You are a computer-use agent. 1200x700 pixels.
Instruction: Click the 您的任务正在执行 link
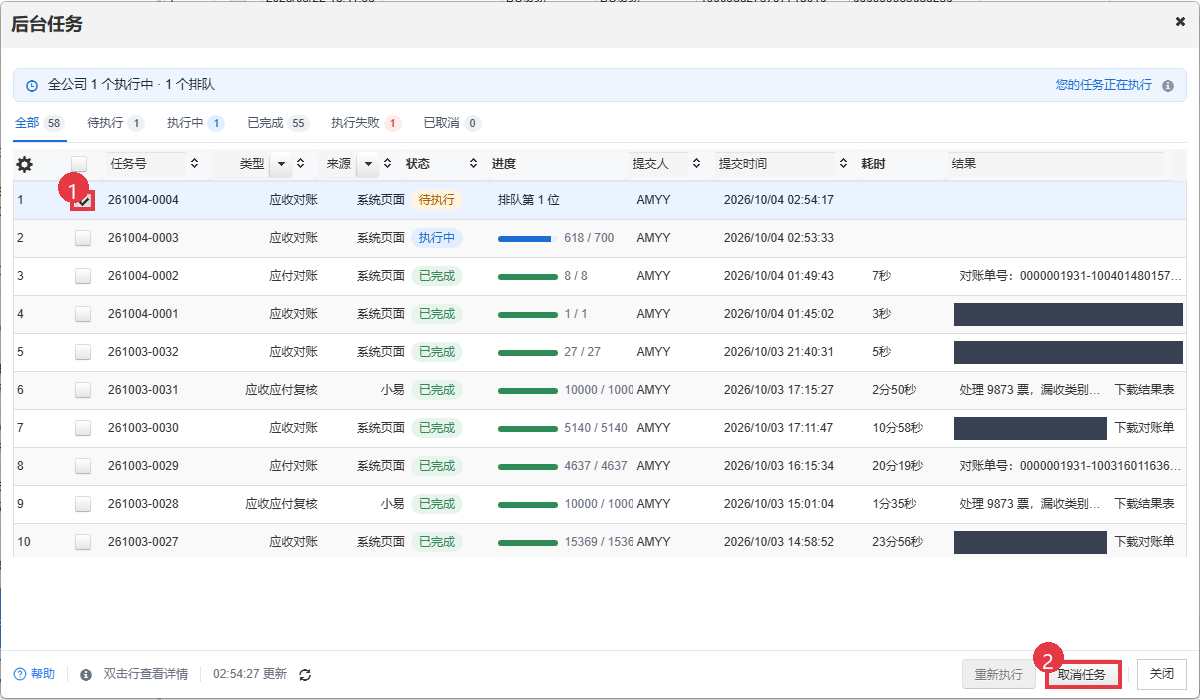coord(1104,86)
